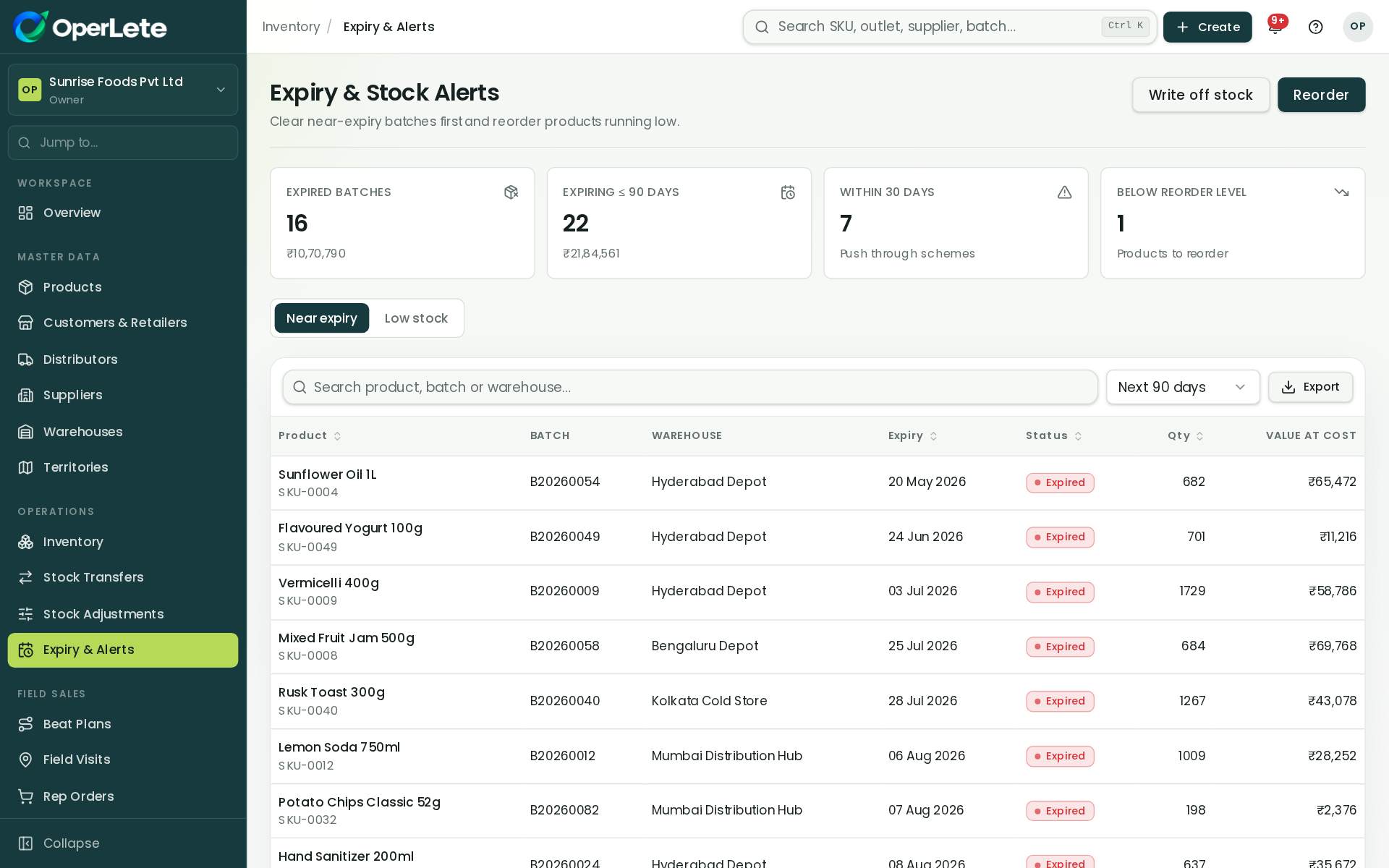Export the expiry table
This screenshot has width=1389, height=868.
[x=1310, y=387]
